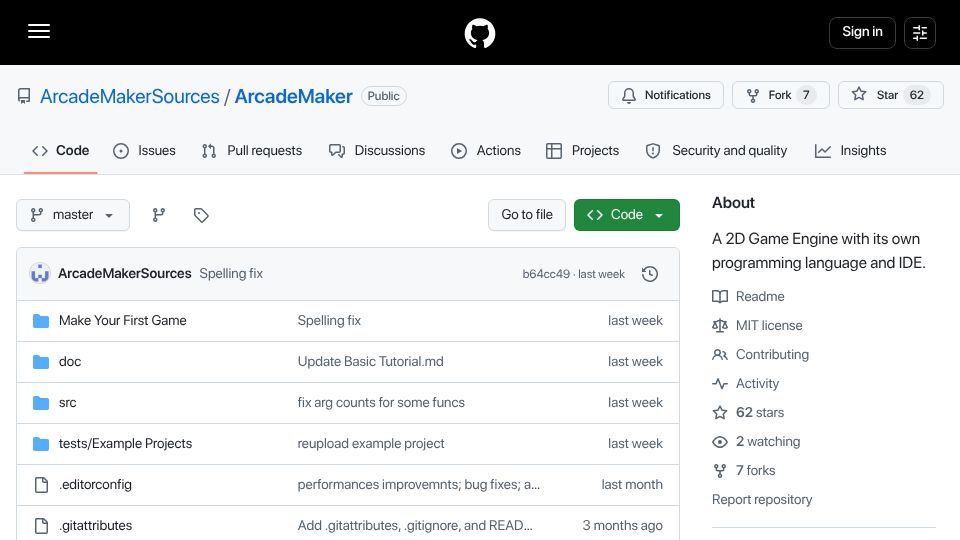Switch to the Issues tab
This screenshot has width=960, height=540.
click(144, 151)
